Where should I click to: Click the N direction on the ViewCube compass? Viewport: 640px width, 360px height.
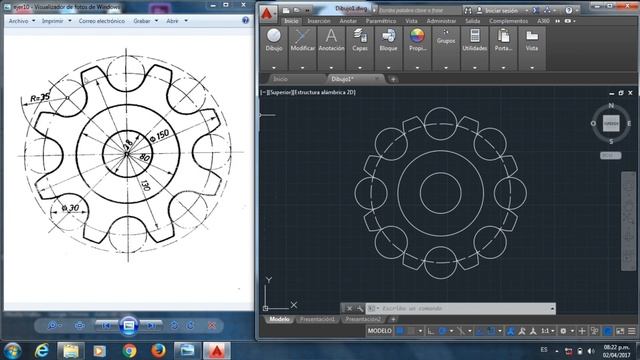(611, 105)
